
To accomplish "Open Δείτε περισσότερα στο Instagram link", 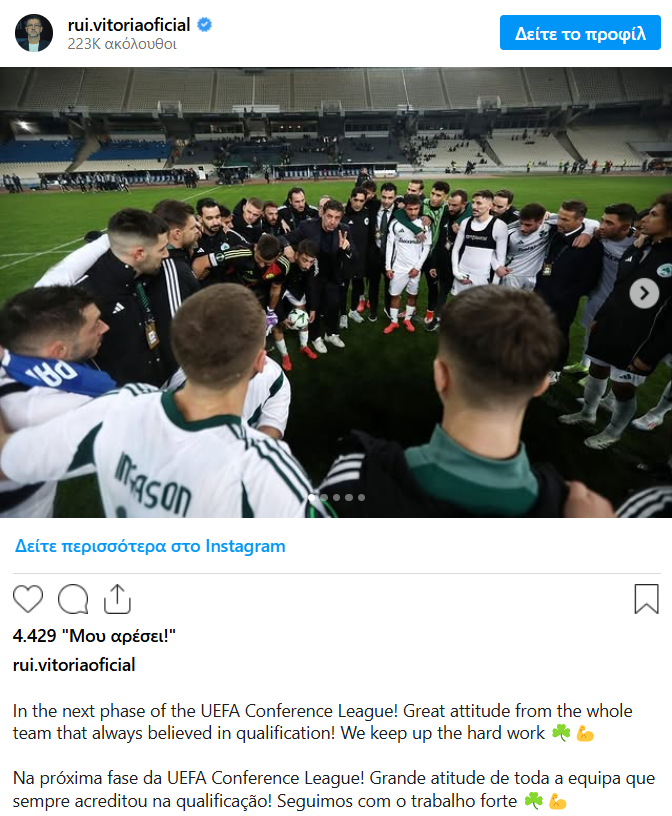I will click(150, 546).
